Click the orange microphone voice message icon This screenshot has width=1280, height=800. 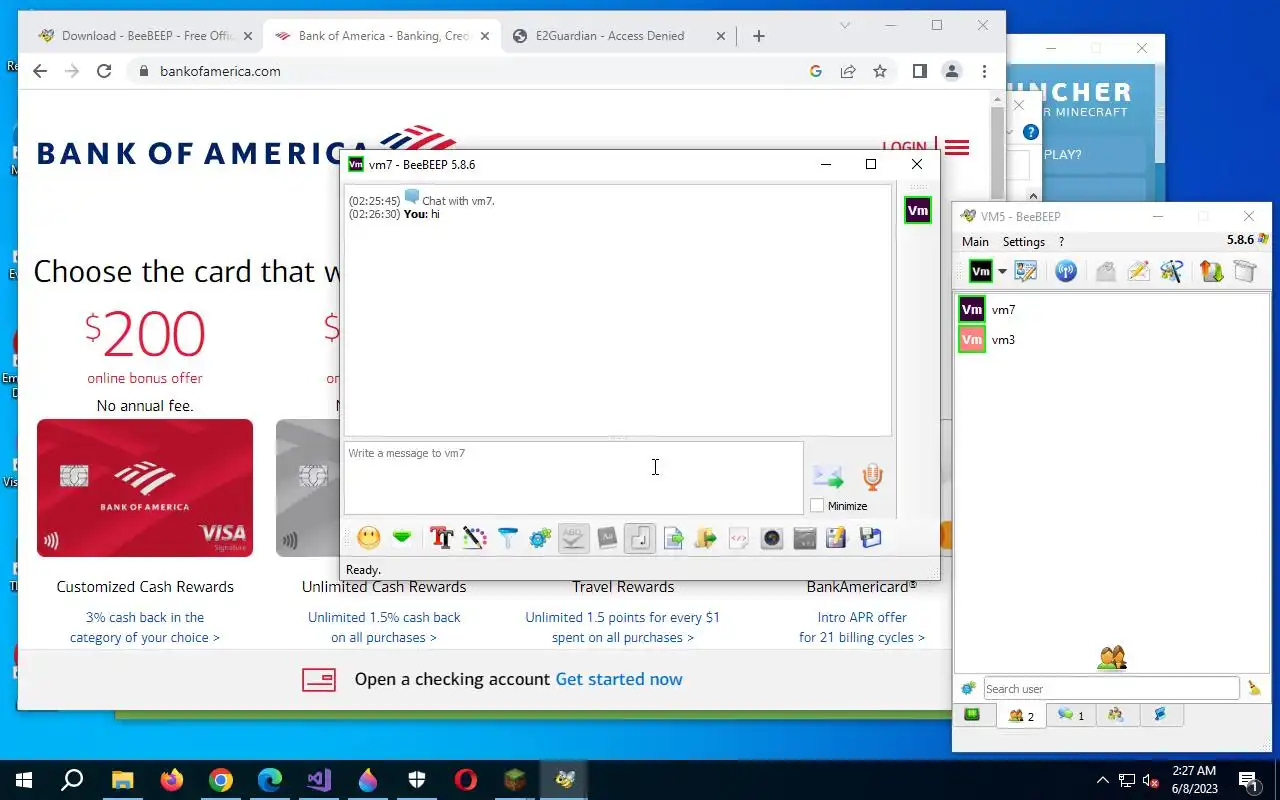(873, 477)
